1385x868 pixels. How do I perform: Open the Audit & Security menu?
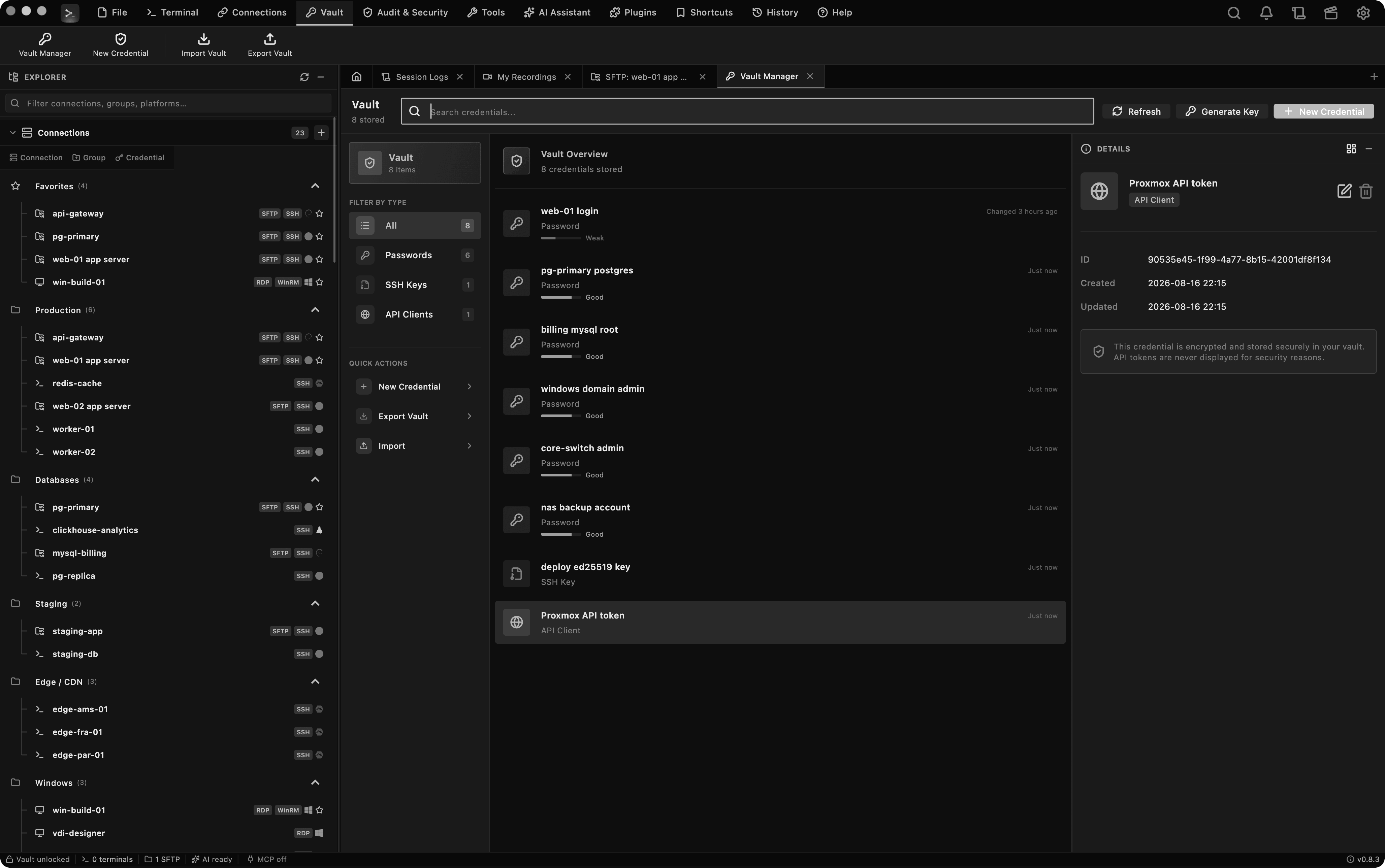pos(406,13)
